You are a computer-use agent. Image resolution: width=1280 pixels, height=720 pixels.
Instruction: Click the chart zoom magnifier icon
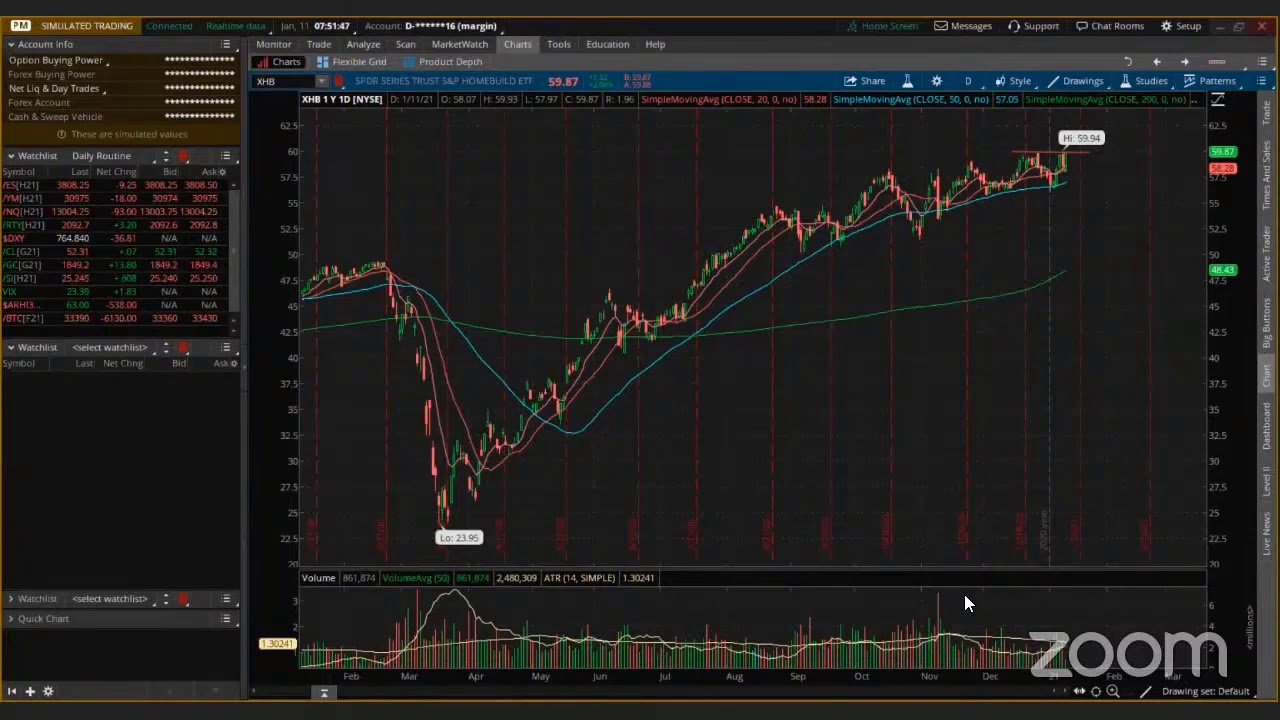pyautogui.click(x=1113, y=691)
